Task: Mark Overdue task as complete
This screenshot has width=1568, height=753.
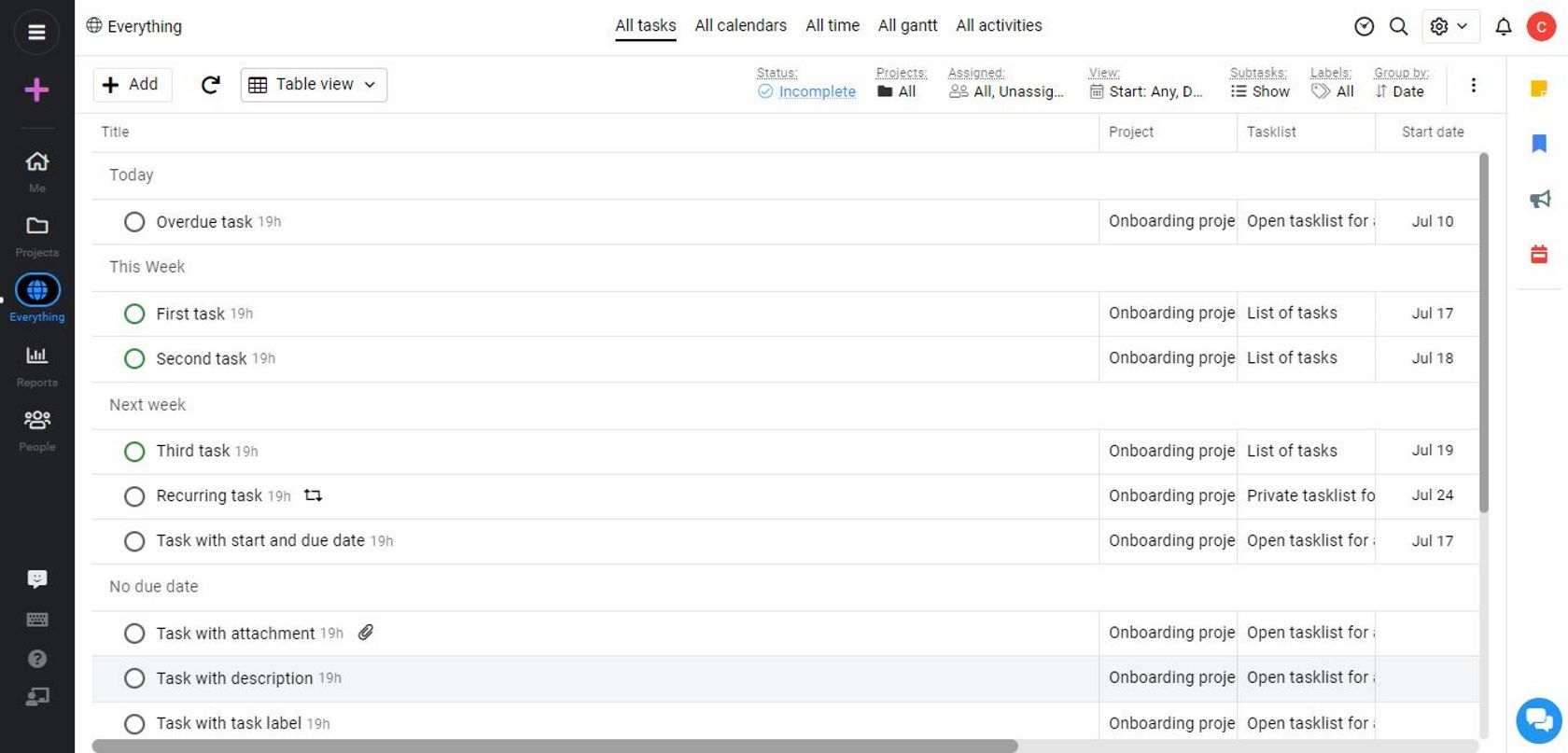Action: (134, 222)
